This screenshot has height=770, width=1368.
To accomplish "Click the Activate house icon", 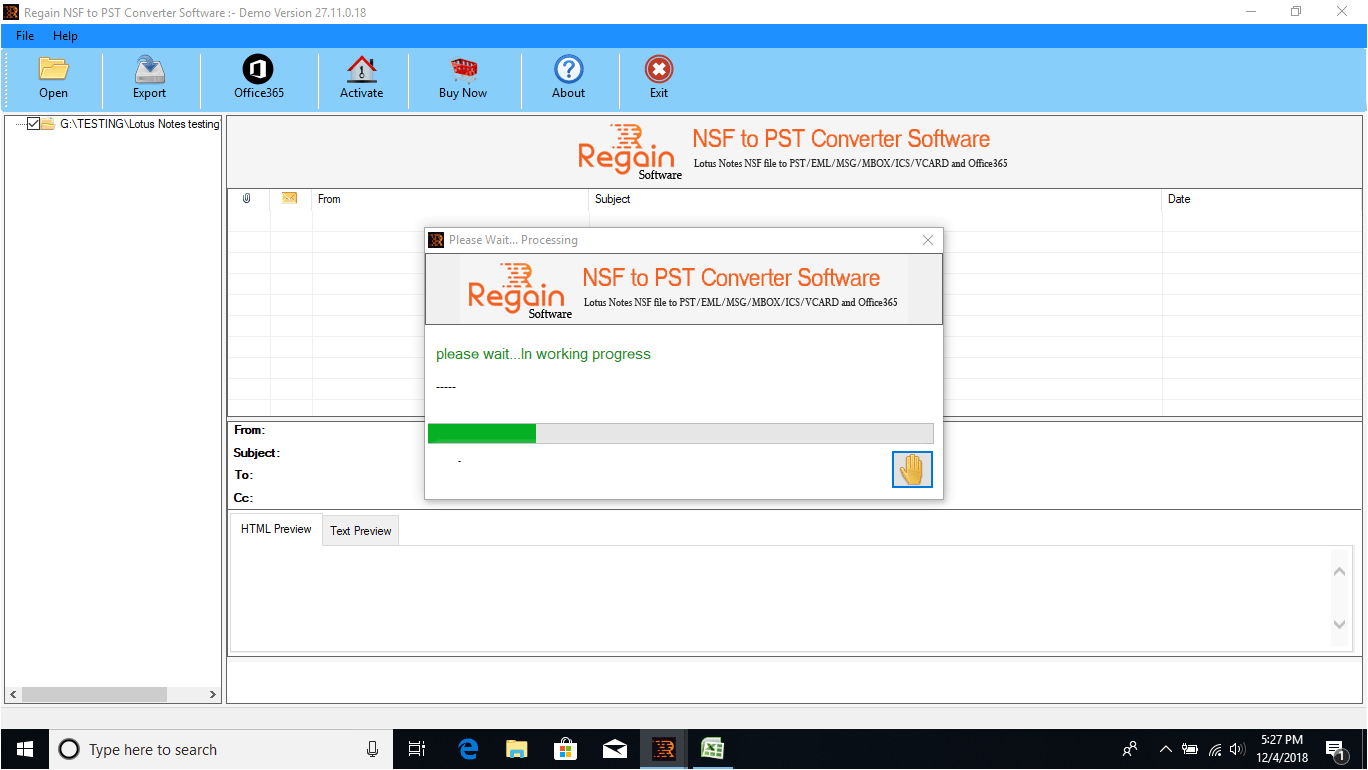I will 361,78.
